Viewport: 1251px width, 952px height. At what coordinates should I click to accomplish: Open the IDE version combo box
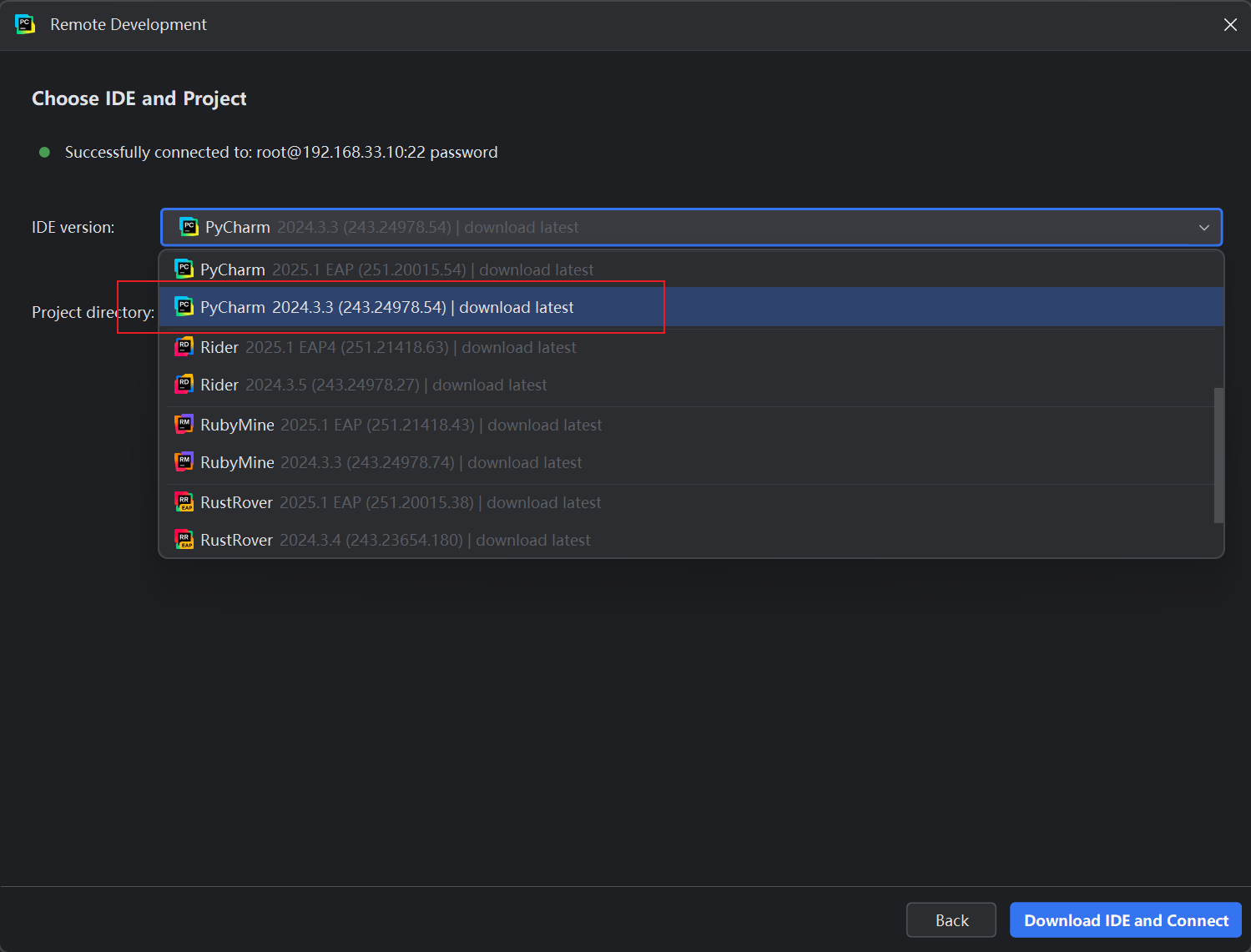click(691, 227)
